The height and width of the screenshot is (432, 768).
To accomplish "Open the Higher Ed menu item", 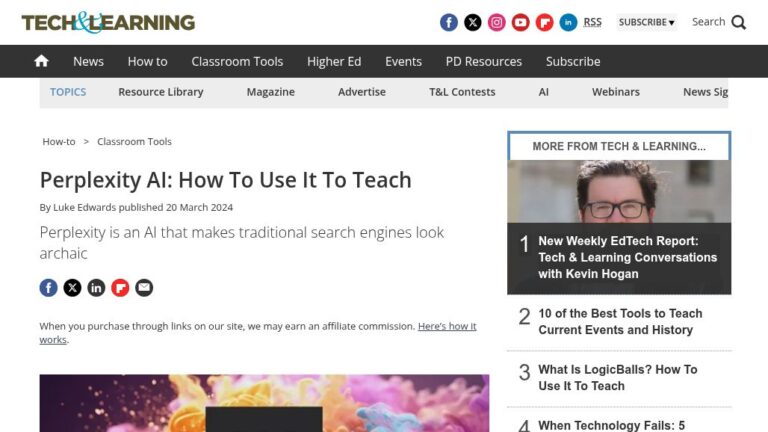I will coord(334,61).
